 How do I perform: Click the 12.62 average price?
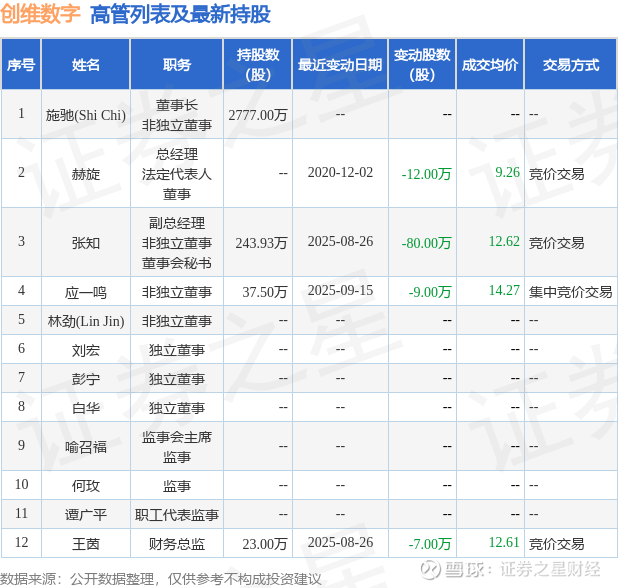504,241
